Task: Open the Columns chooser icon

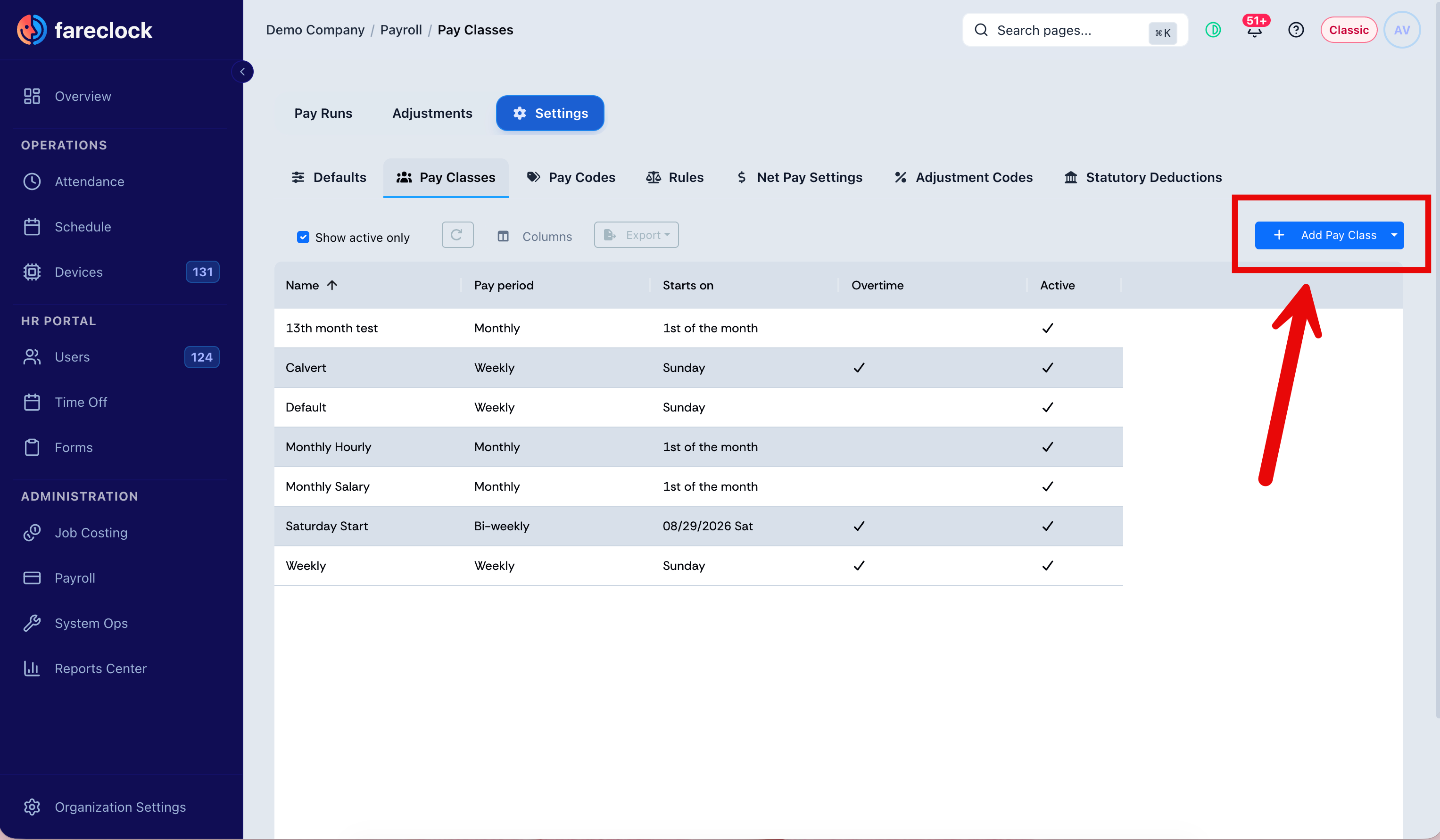Action: point(503,236)
